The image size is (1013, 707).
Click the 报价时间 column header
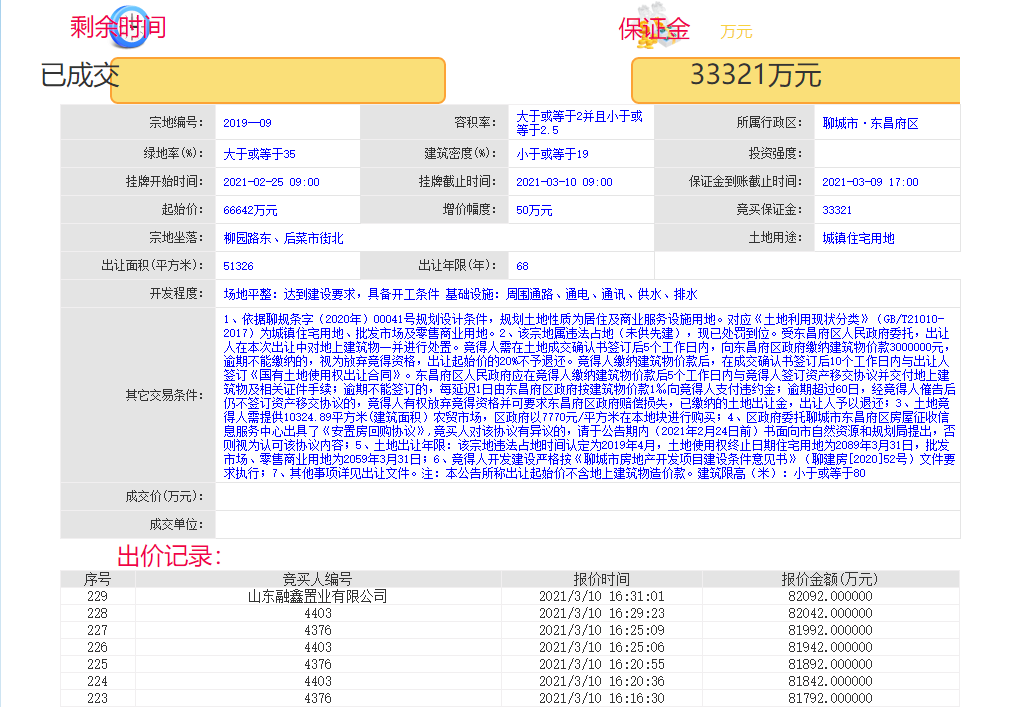click(x=601, y=579)
